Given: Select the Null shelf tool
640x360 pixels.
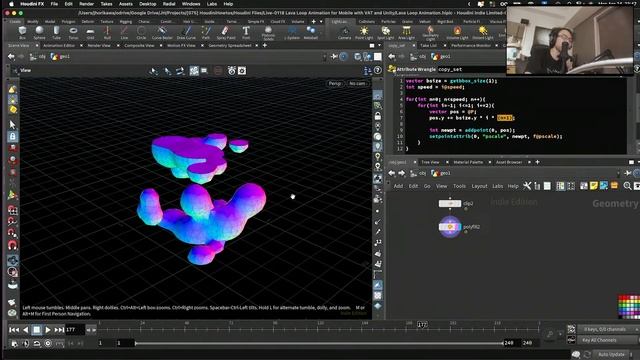Looking at the screenshot, I should (x=107, y=32).
